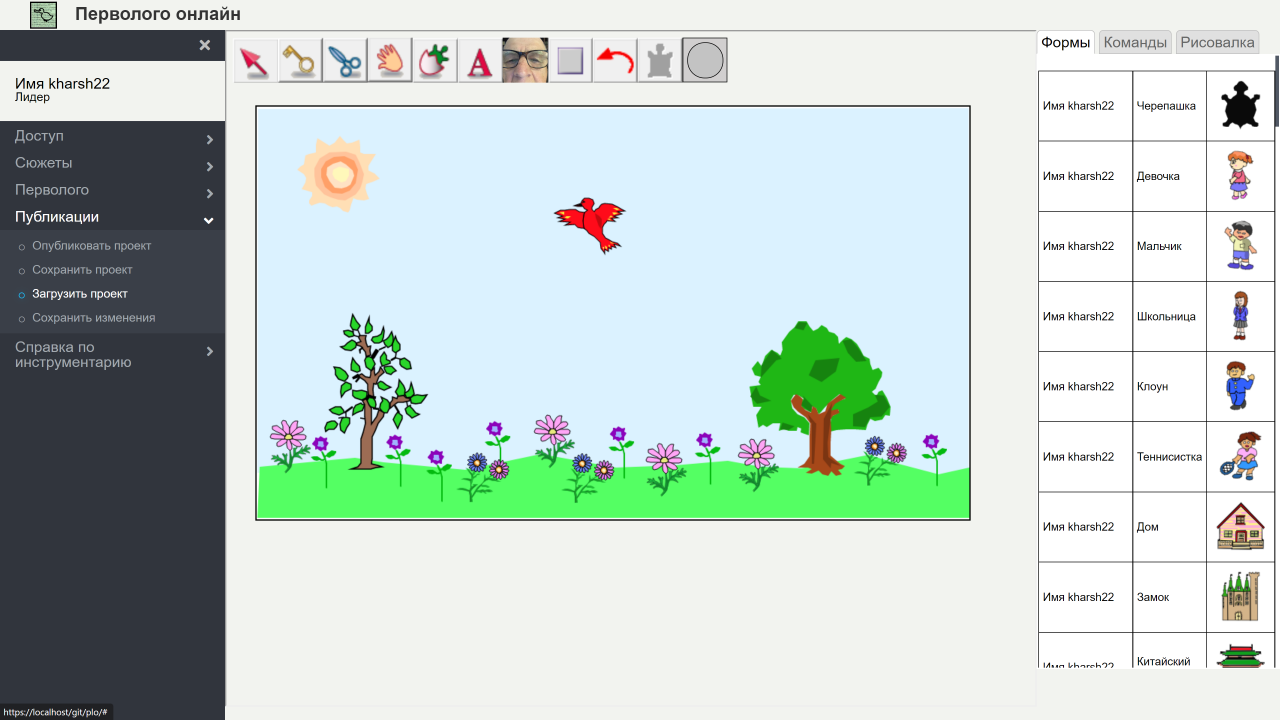Click the Сохранить проект link

pyautogui.click(x=82, y=270)
